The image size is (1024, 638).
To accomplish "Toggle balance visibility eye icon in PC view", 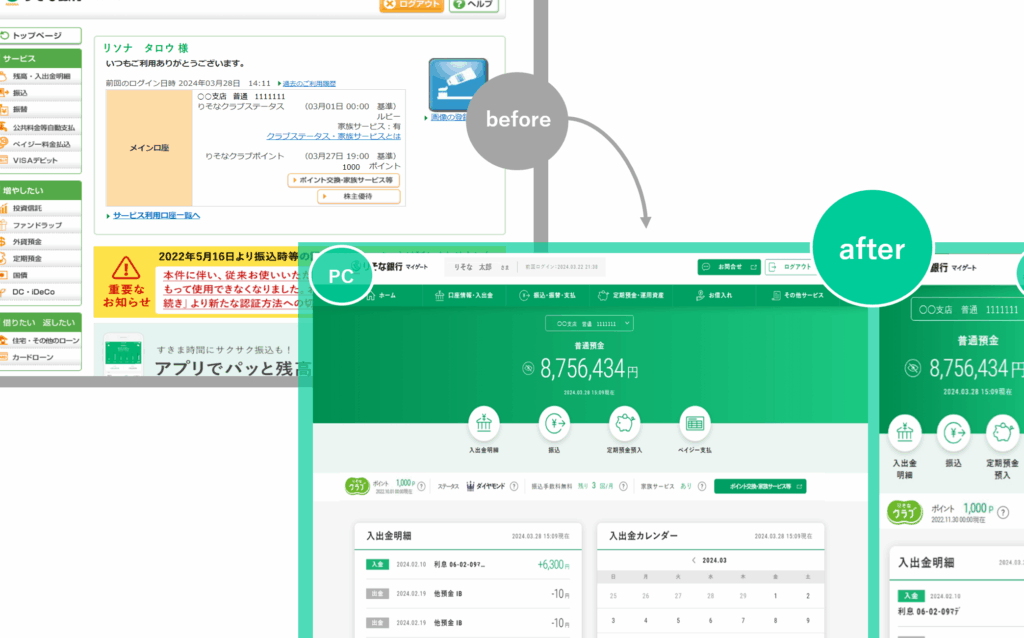I will [528, 369].
